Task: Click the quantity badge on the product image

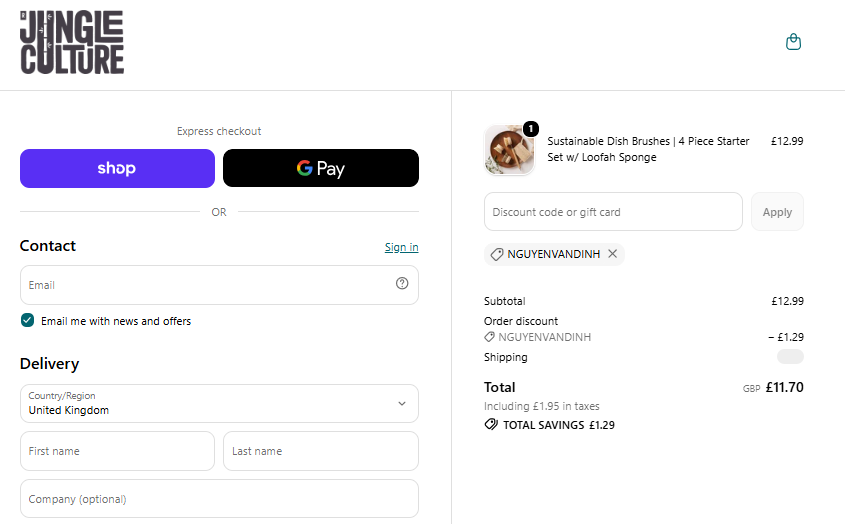Action: 531,129
